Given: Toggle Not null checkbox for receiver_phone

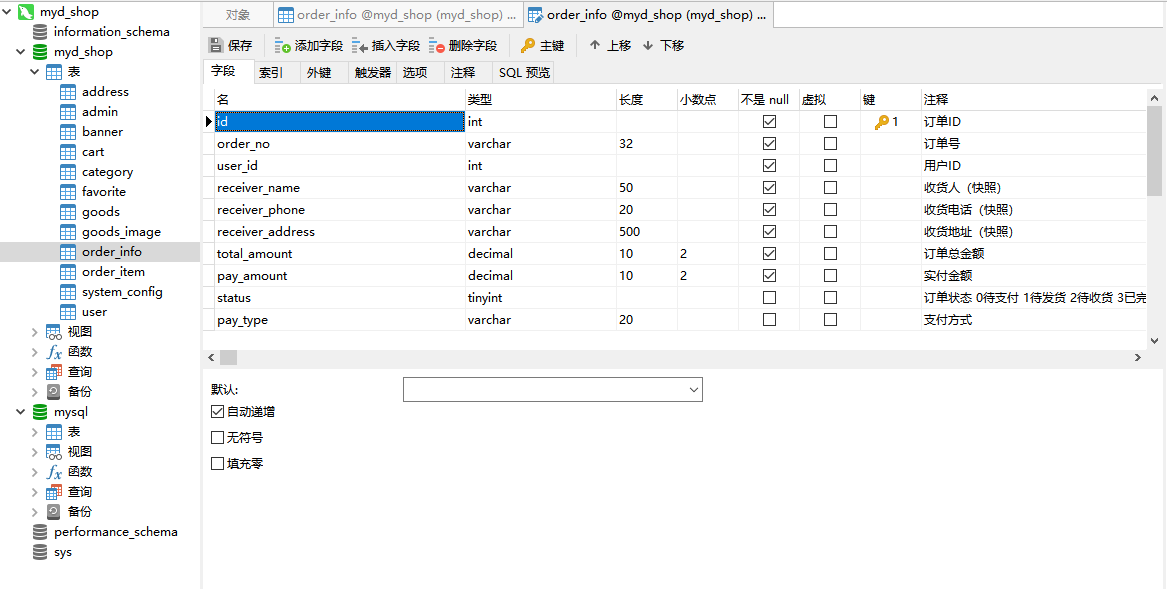Looking at the screenshot, I should (x=770, y=210).
